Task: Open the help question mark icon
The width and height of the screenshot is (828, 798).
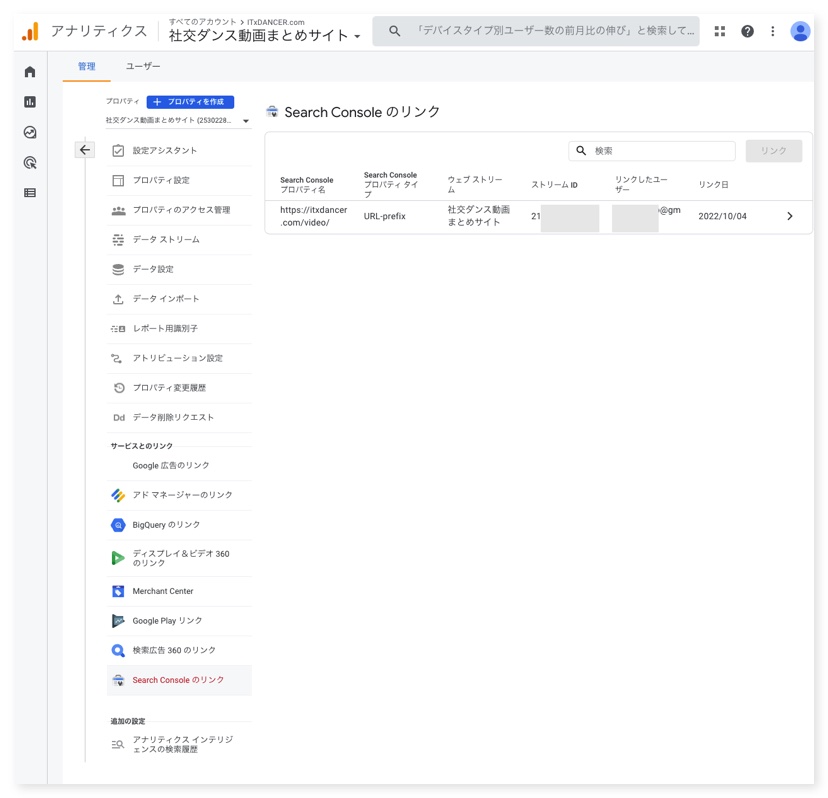Action: tap(747, 32)
